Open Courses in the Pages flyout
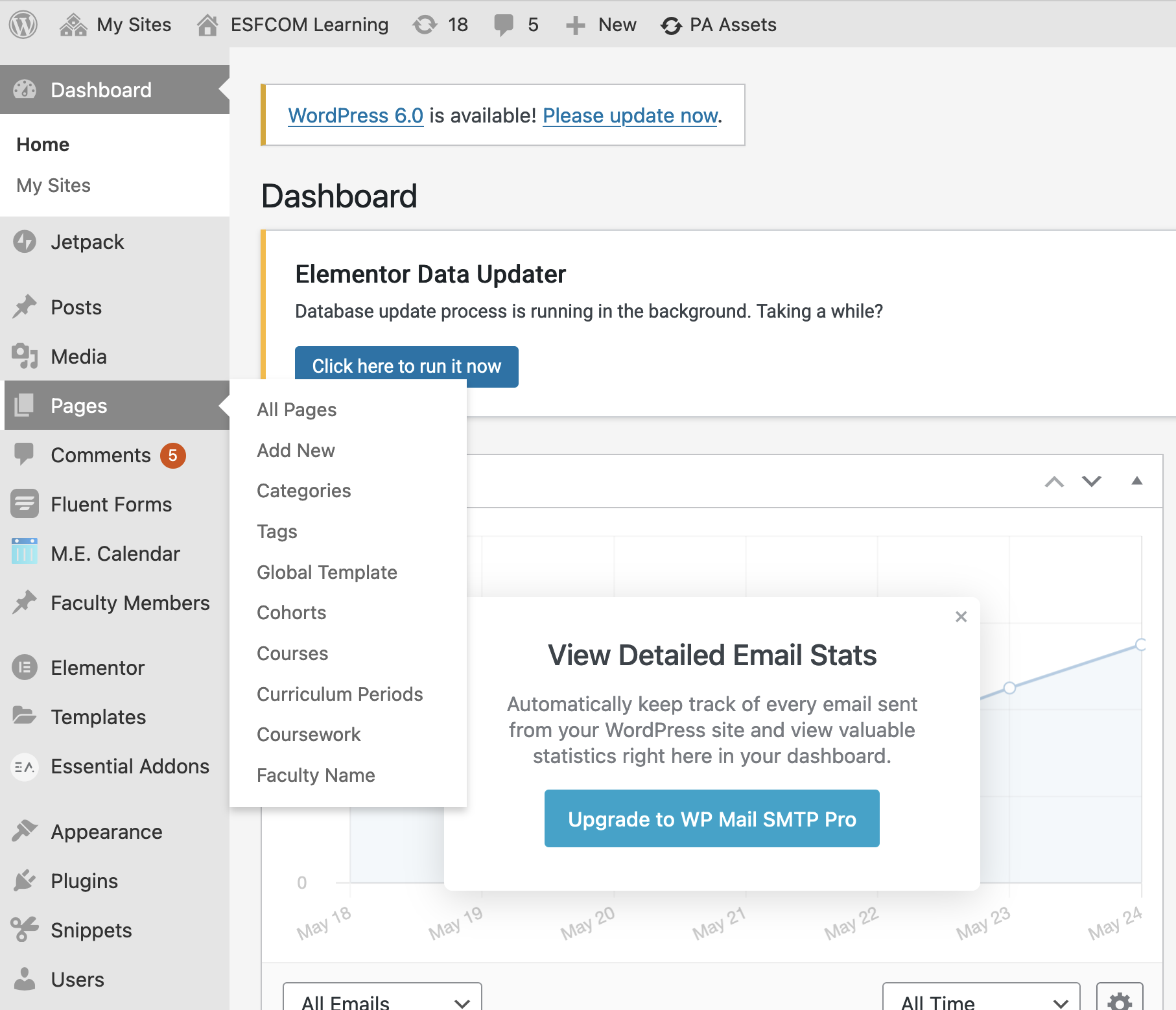 (x=292, y=653)
